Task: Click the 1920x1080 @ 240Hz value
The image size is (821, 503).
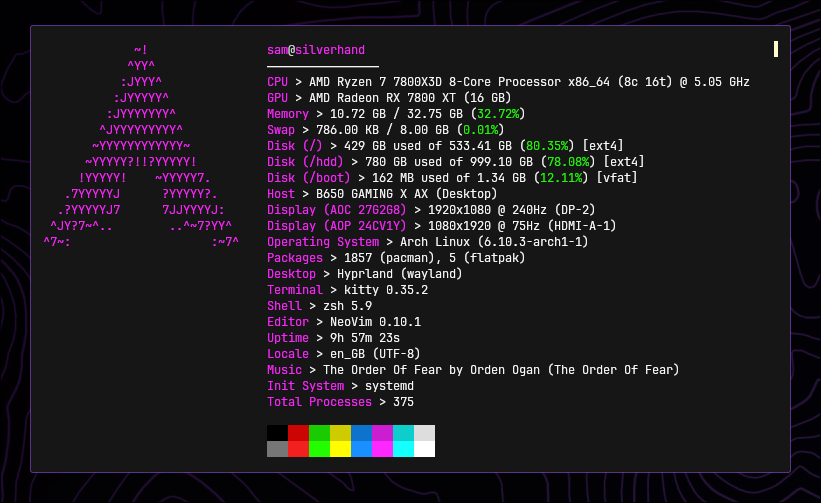Action: click(487, 210)
